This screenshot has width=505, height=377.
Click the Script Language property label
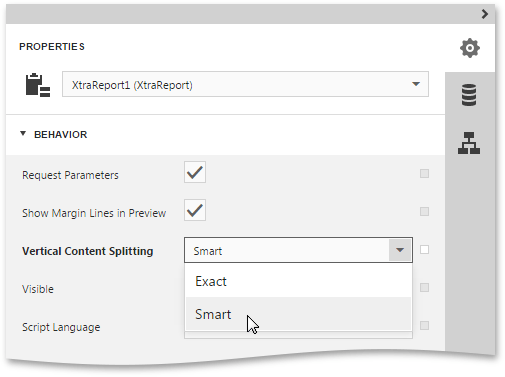pyautogui.click(x=61, y=327)
